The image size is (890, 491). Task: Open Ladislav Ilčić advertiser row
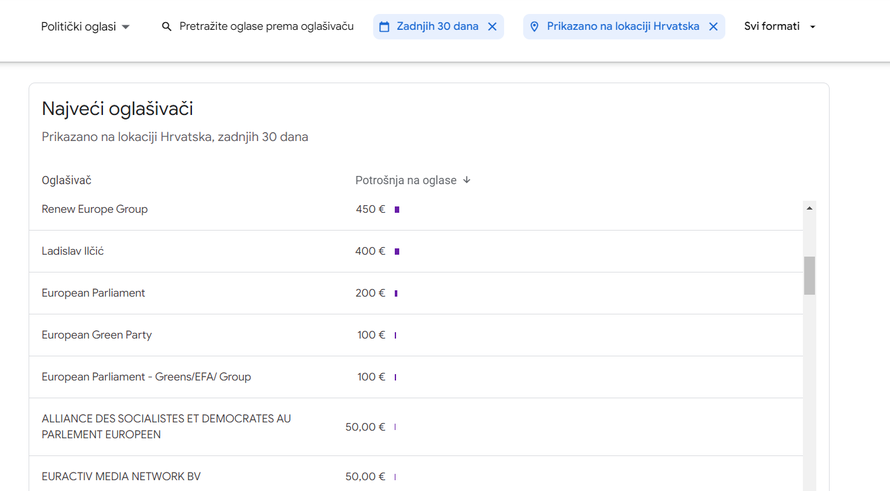73,251
